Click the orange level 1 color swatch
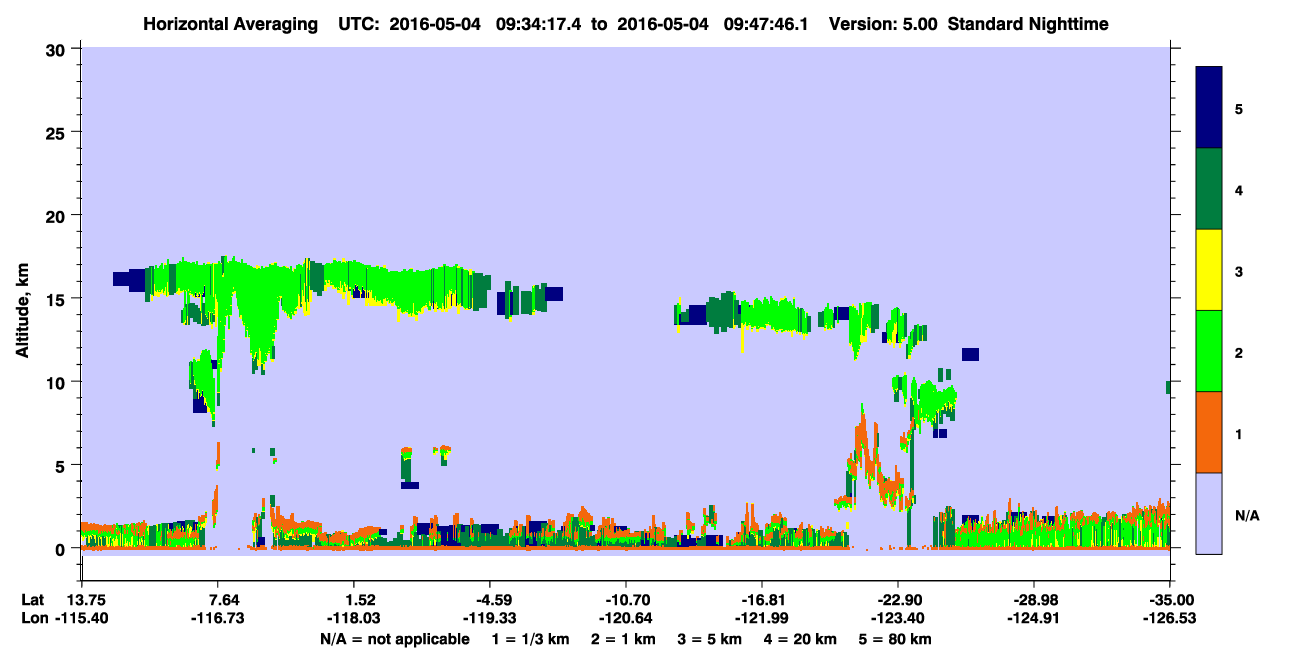 coord(1209,432)
